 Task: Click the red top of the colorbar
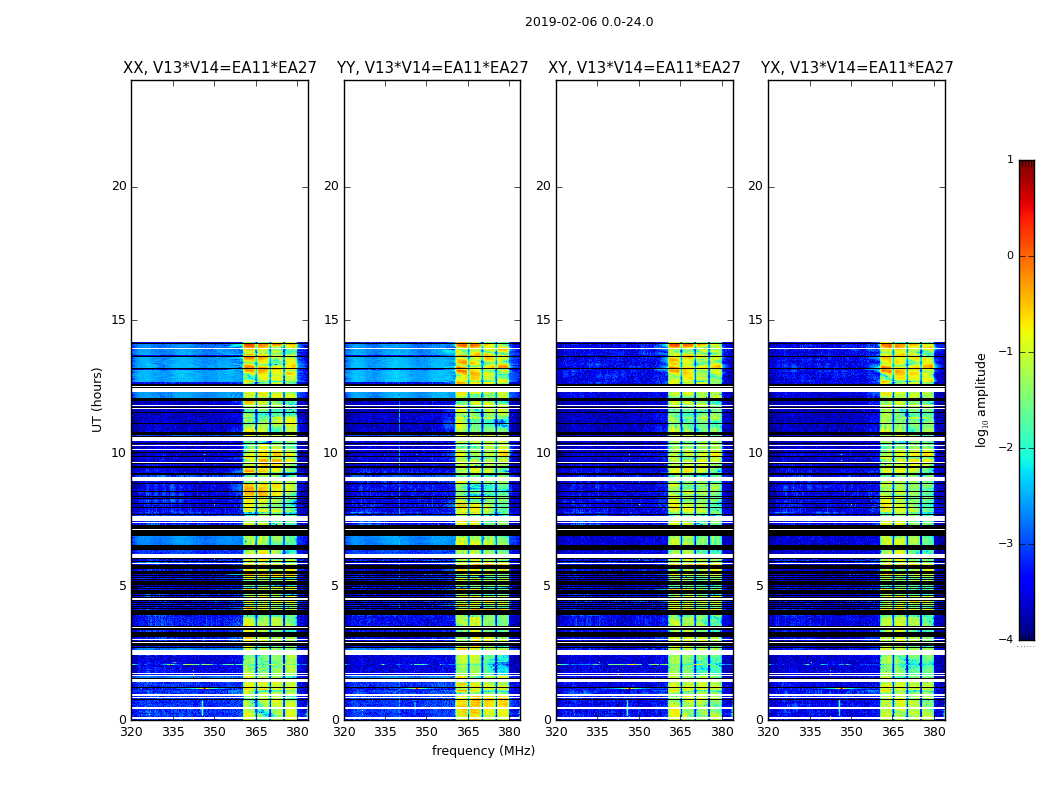[1027, 166]
